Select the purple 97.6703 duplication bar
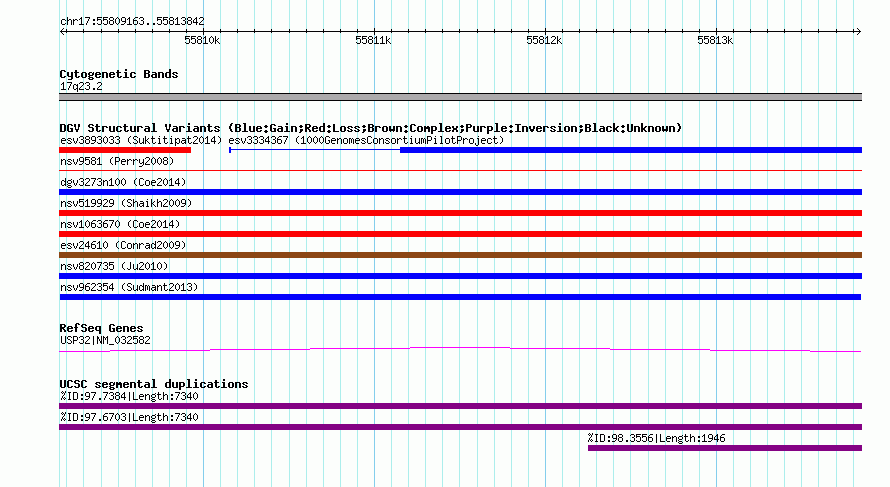Screen dimensions: 890x487 pos(460,427)
